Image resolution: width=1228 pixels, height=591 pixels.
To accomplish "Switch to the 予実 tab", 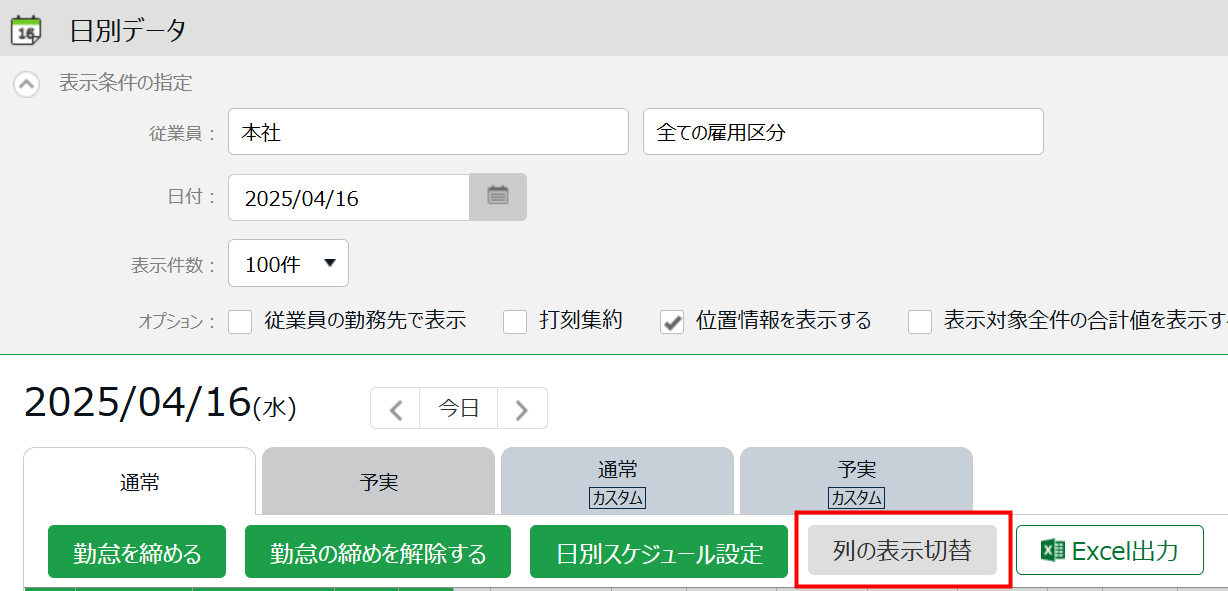I will point(379,482).
